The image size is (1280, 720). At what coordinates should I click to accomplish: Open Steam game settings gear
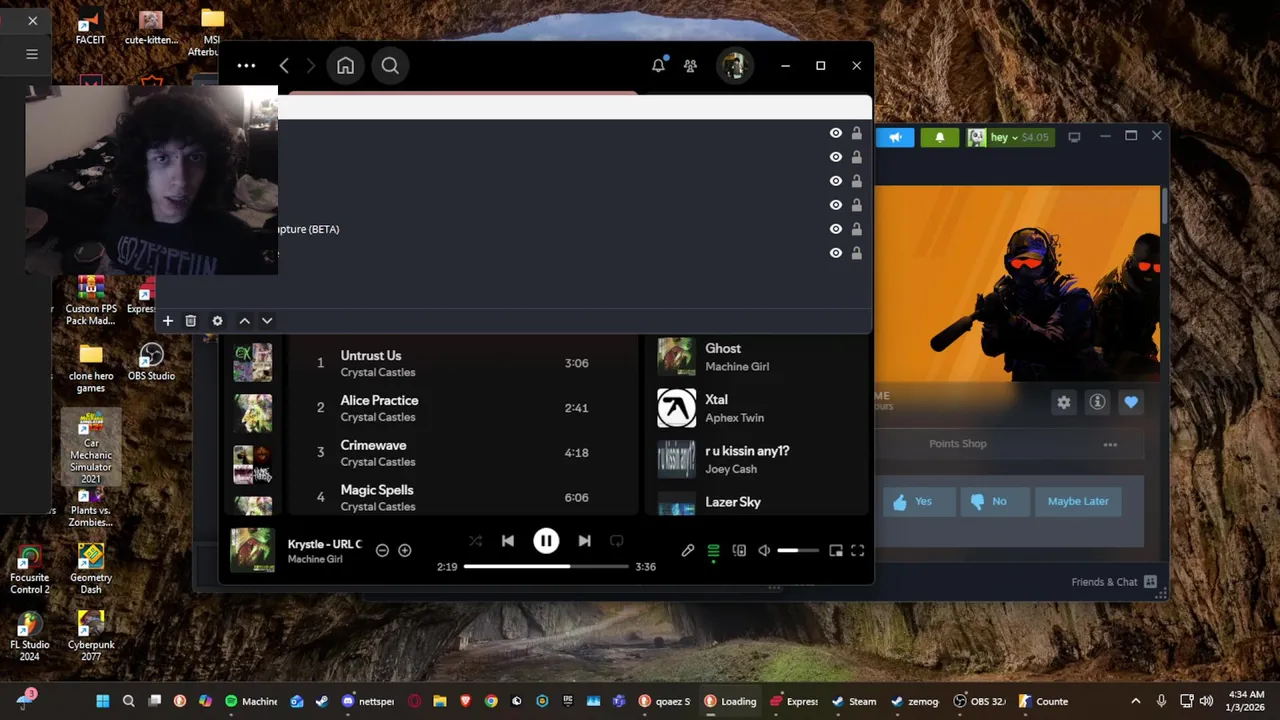tap(1064, 402)
